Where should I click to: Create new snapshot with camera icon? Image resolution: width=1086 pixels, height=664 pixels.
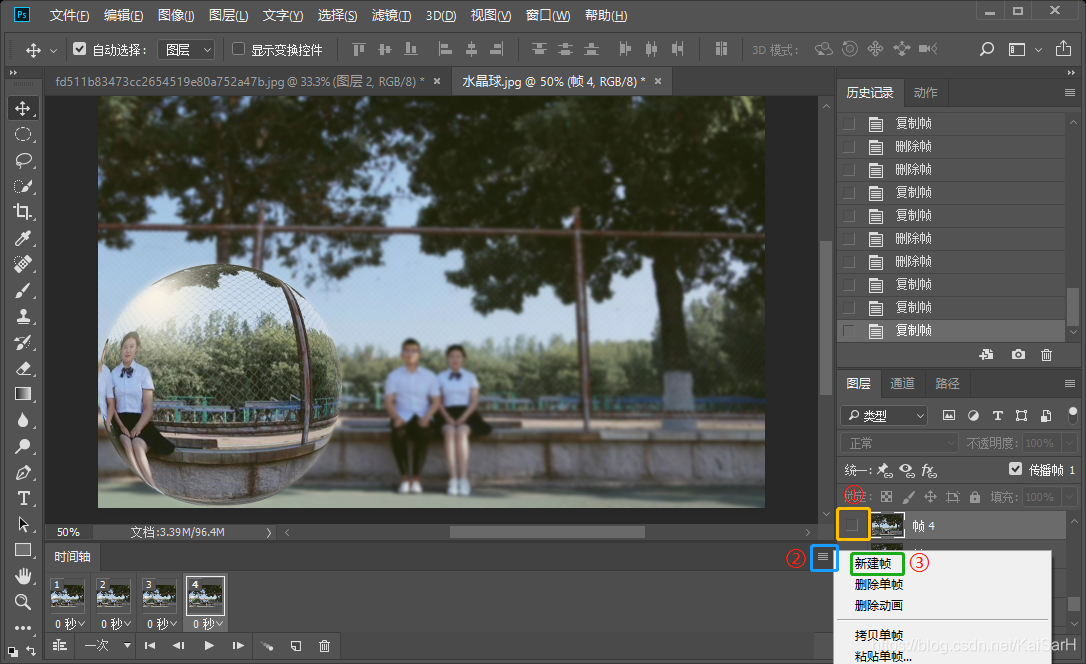(x=1017, y=355)
